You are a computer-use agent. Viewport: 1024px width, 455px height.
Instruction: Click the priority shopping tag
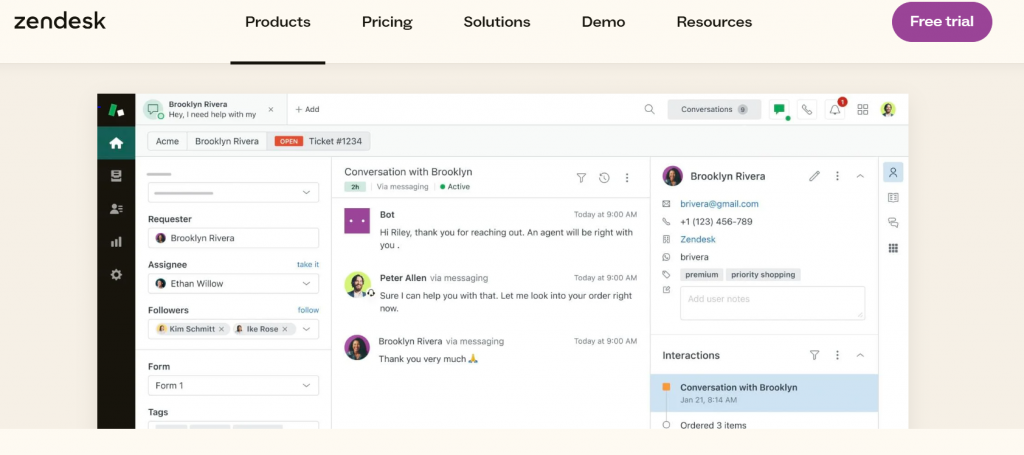tap(763, 275)
